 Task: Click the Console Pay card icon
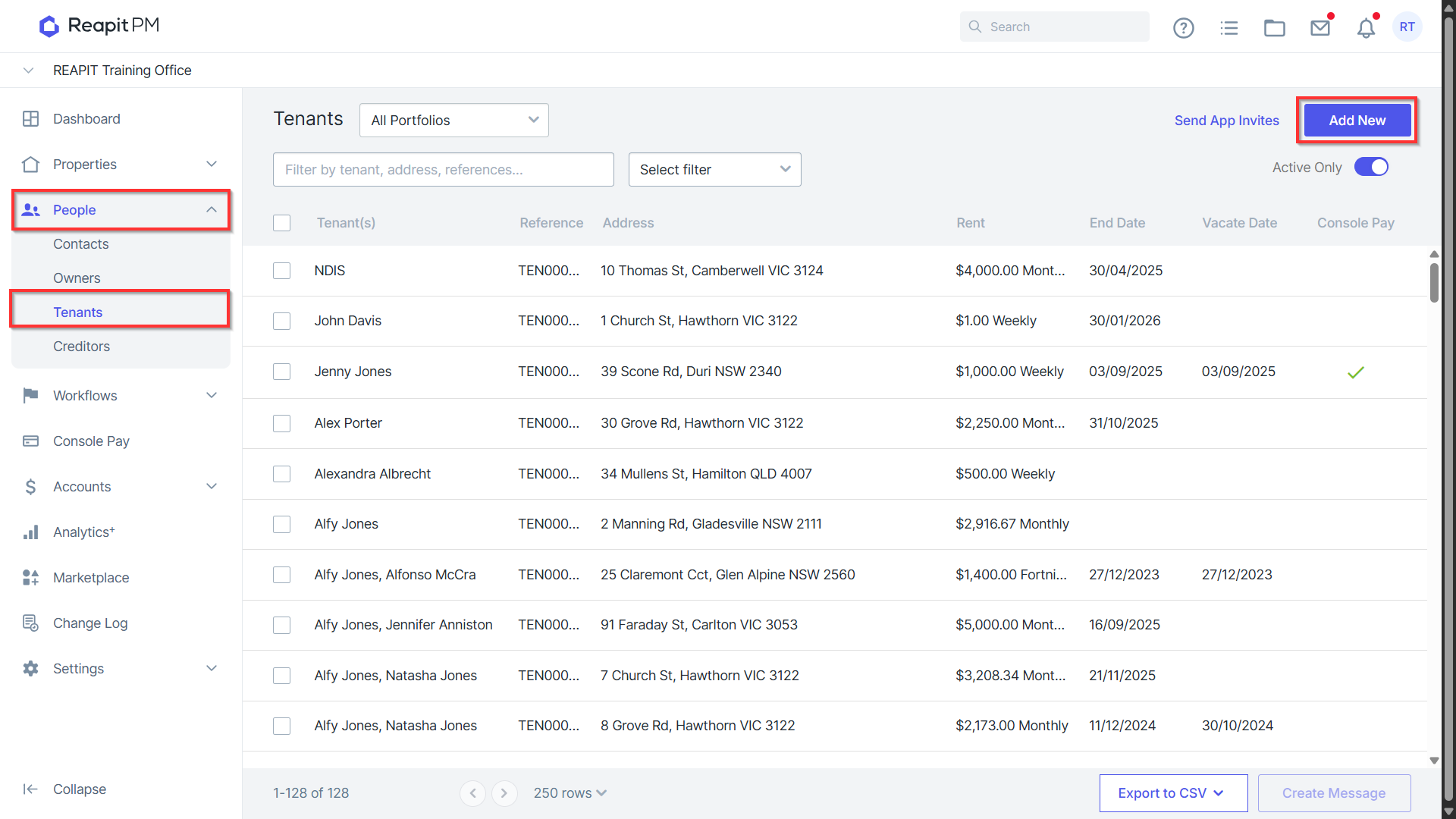tap(30, 441)
